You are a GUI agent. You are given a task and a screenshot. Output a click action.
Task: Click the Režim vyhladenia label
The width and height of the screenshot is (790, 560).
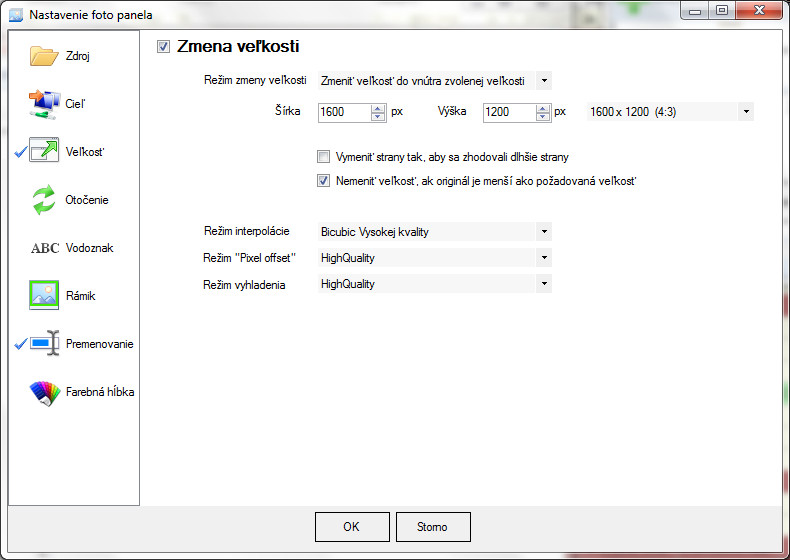[x=244, y=285]
